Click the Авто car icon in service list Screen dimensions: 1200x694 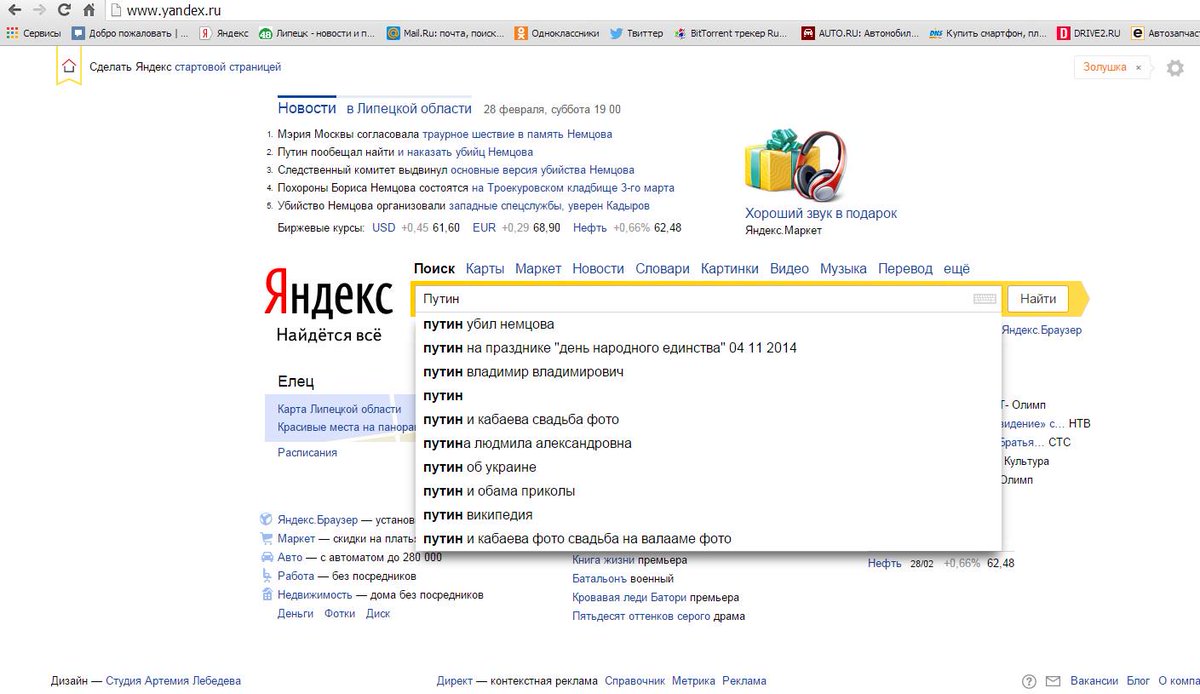coord(266,557)
